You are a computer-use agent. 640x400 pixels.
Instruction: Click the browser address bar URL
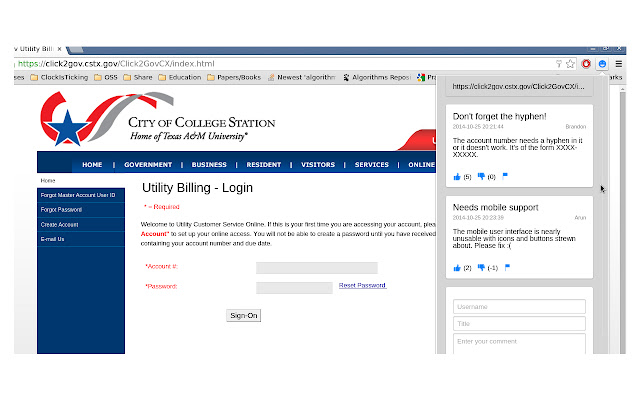click(116, 64)
